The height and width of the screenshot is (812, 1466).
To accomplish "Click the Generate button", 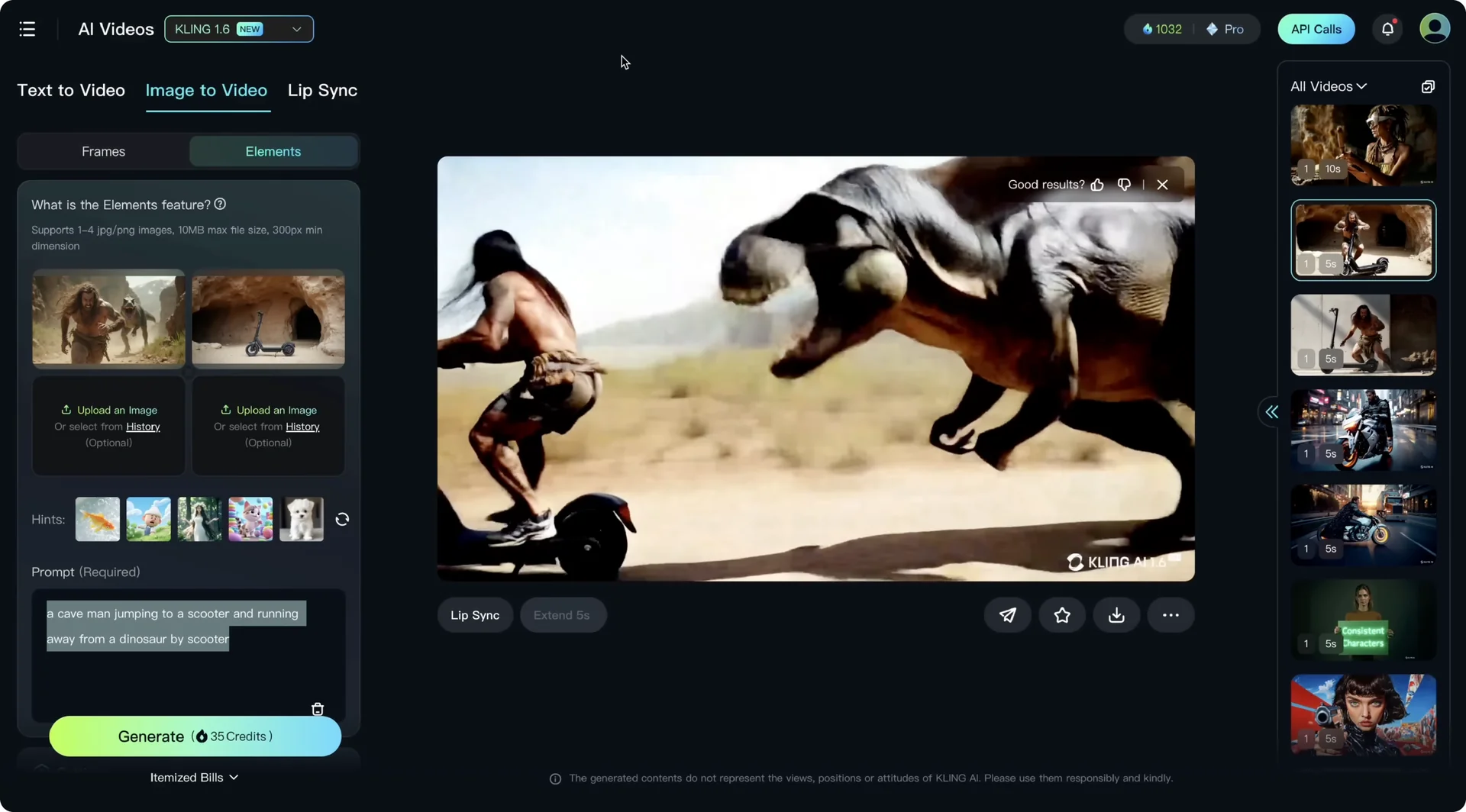I will (195, 736).
